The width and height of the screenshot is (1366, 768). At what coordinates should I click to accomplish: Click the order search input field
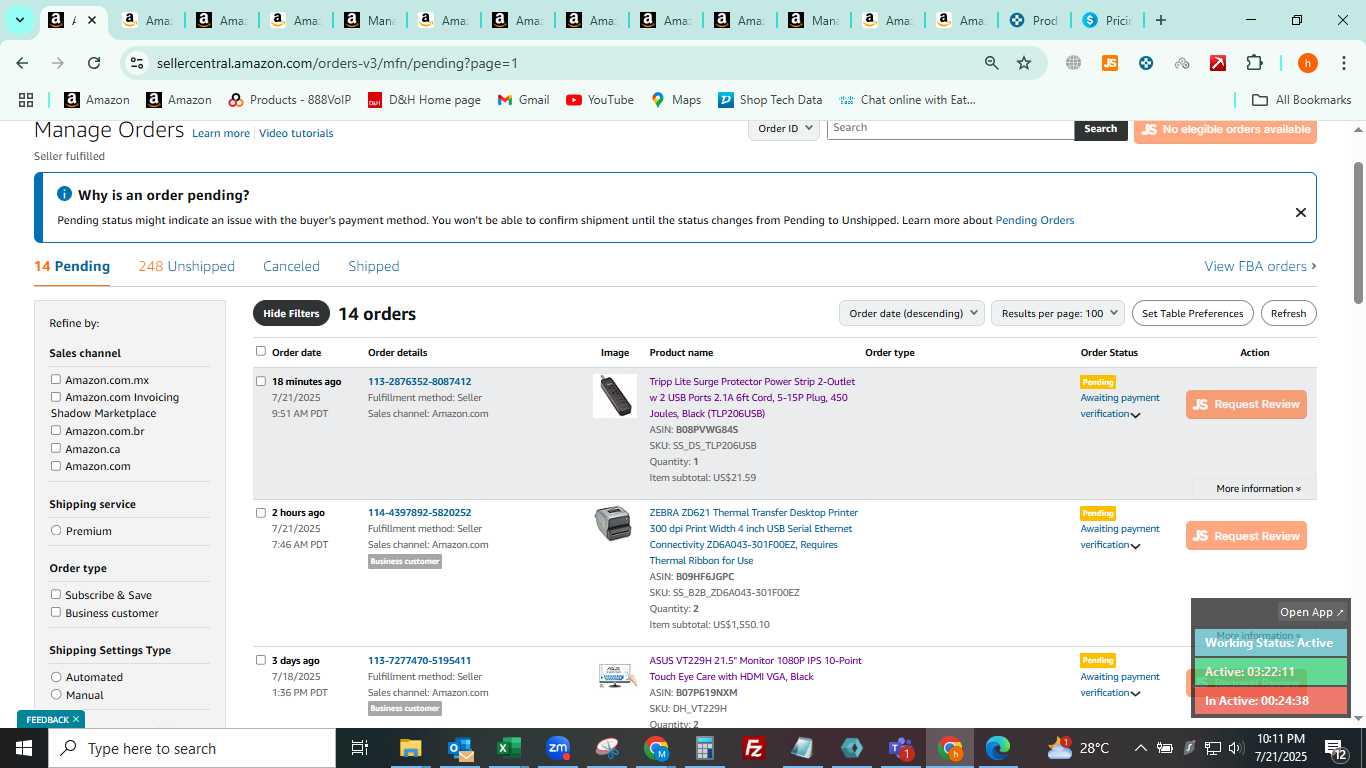point(950,128)
